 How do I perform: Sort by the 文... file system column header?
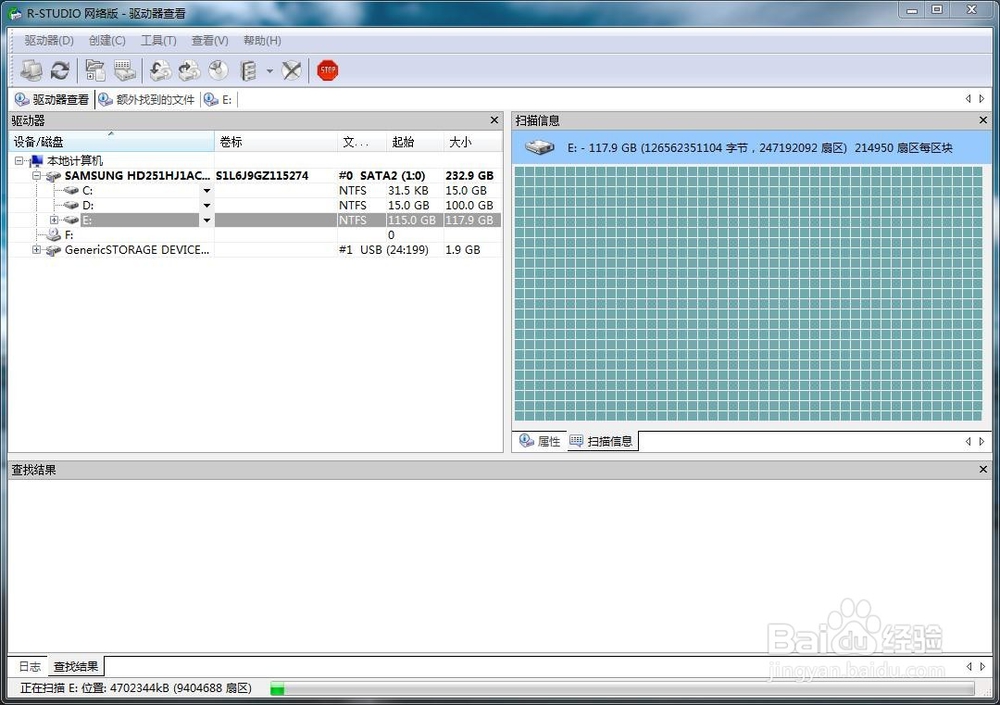click(362, 142)
